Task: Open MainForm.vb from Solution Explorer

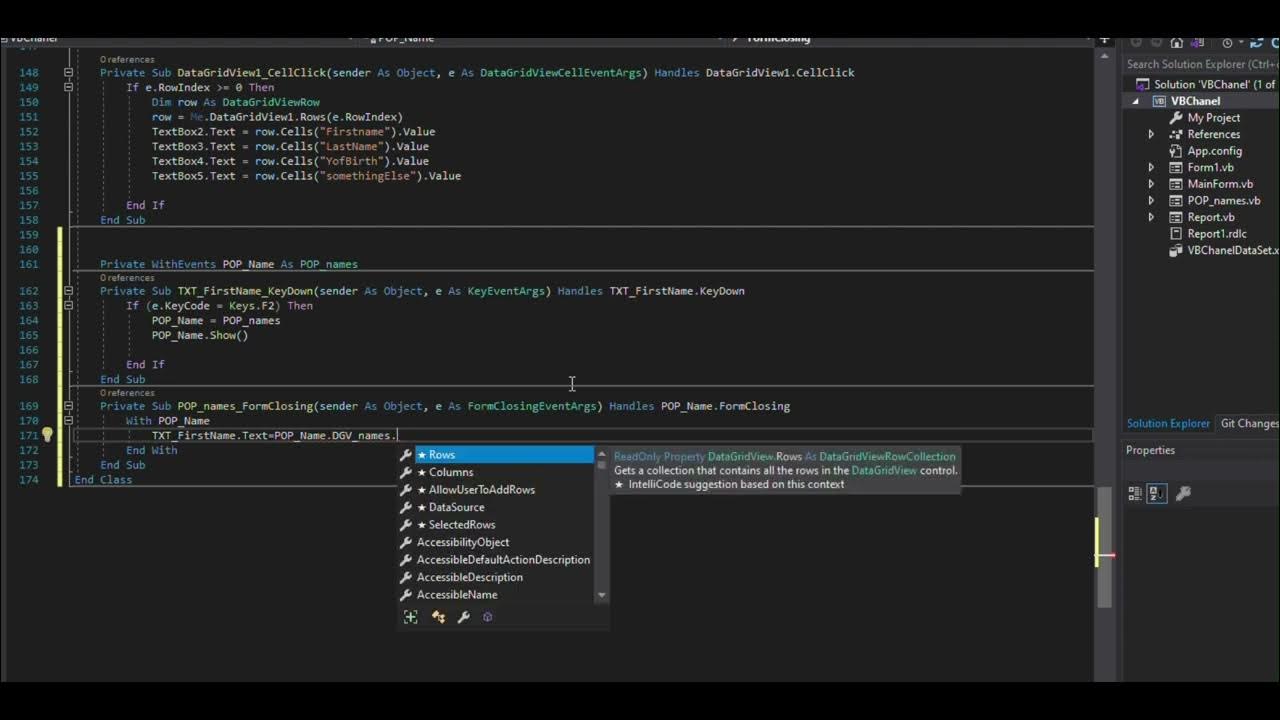Action: [1220, 184]
